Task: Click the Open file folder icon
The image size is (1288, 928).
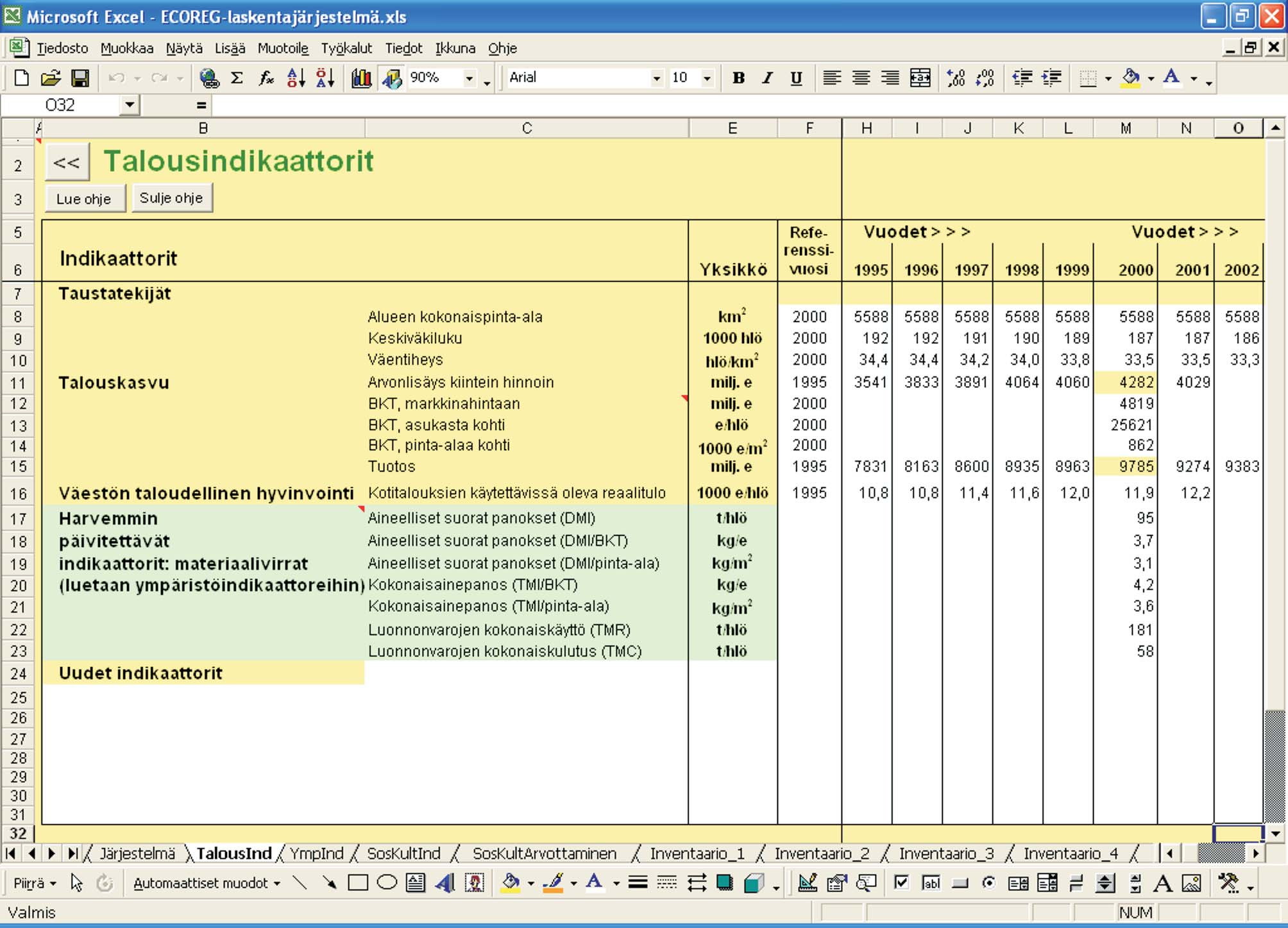Action: [x=50, y=78]
